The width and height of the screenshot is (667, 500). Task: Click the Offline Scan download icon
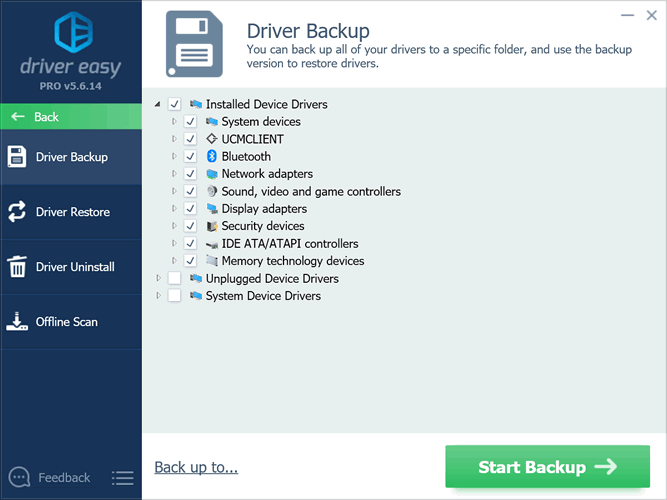click(17, 321)
